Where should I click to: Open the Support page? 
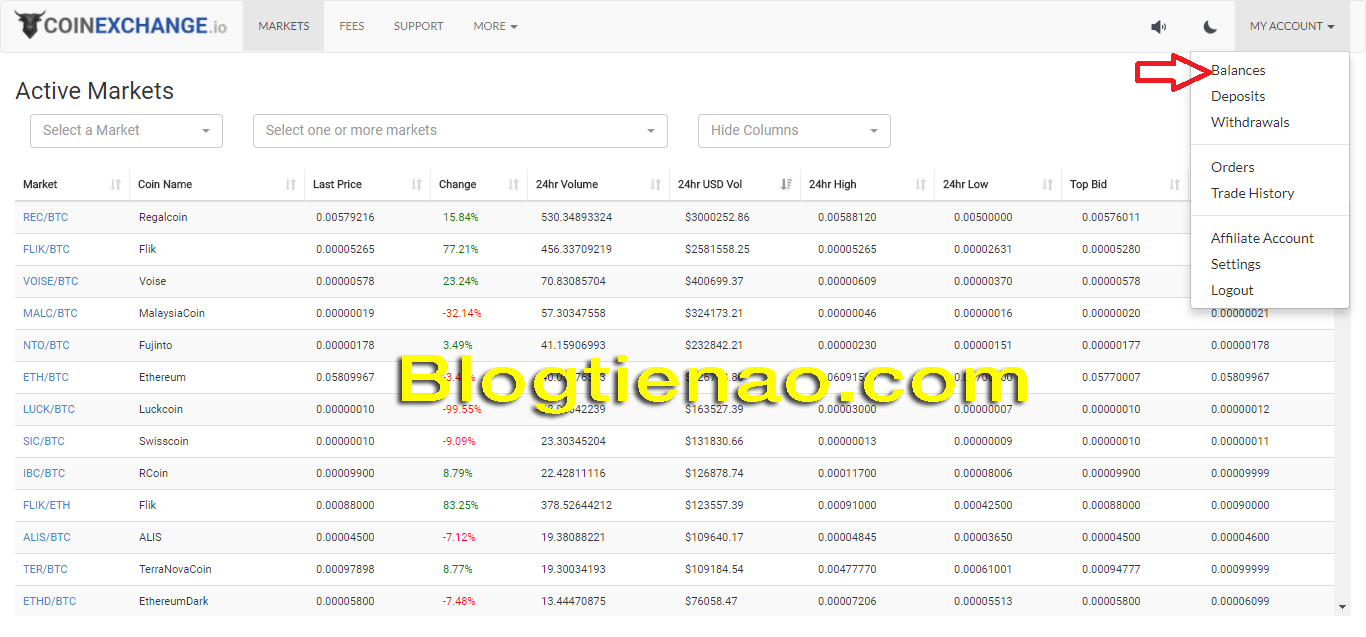[x=419, y=26]
